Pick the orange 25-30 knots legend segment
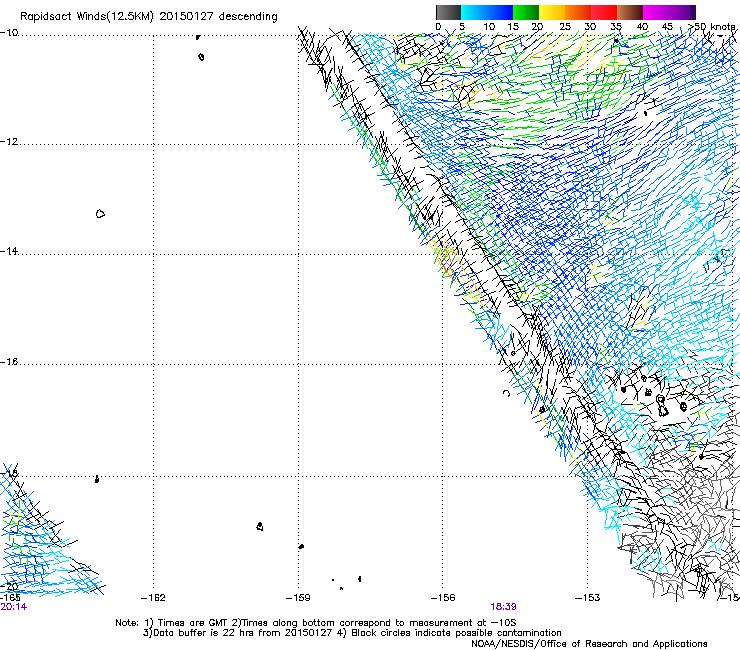Viewport: 740px width, 650px height. point(578,12)
